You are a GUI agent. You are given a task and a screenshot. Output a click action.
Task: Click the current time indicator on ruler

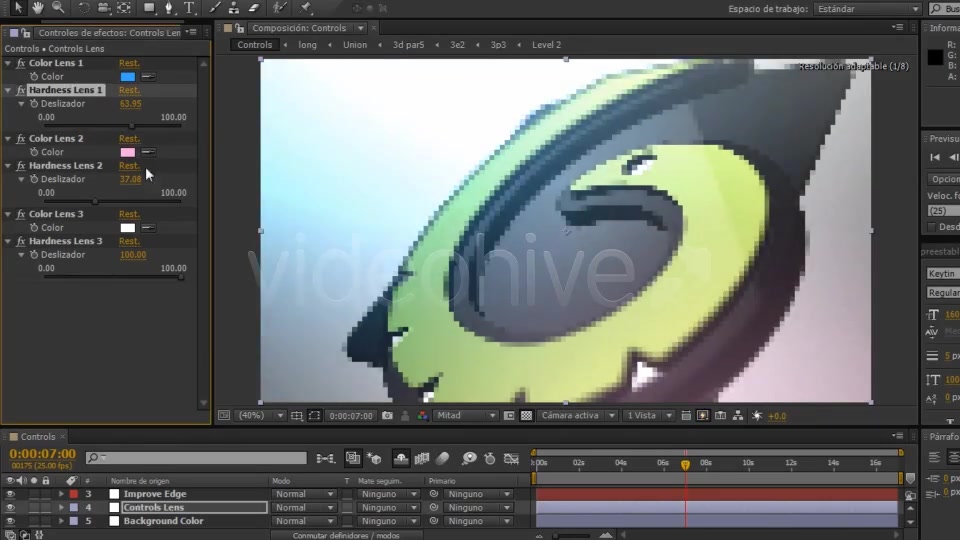click(x=685, y=465)
